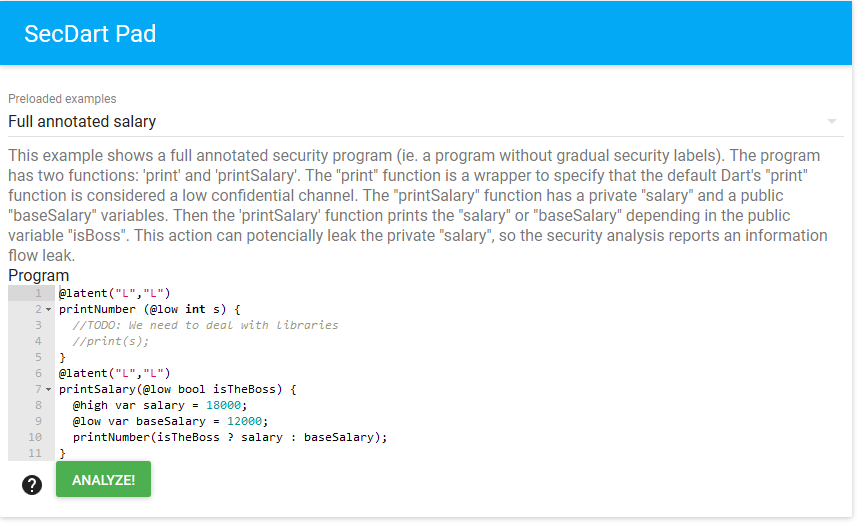The height and width of the screenshot is (528, 857).
Task: Collapse the printNumber function fold arrow
Action: coord(49,309)
